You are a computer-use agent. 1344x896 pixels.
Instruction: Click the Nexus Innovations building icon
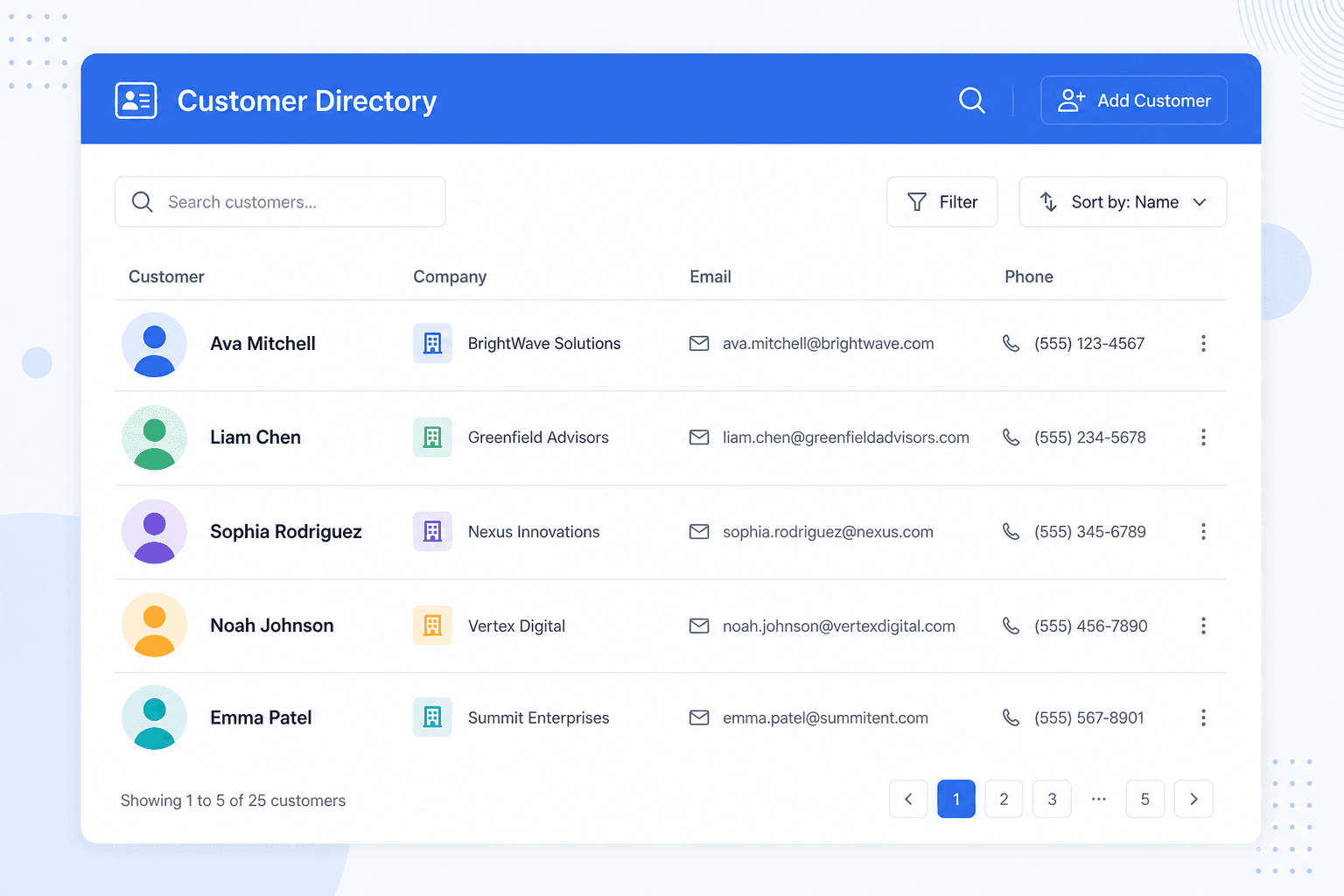(x=432, y=531)
